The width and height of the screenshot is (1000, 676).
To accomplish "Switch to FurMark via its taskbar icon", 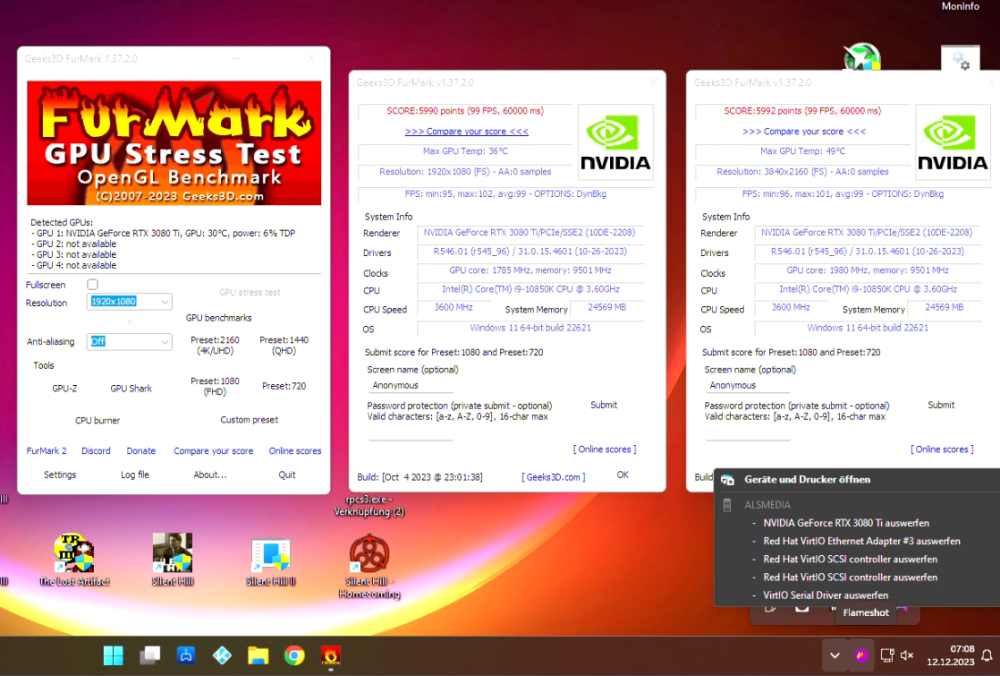I will click(x=331, y=655).
